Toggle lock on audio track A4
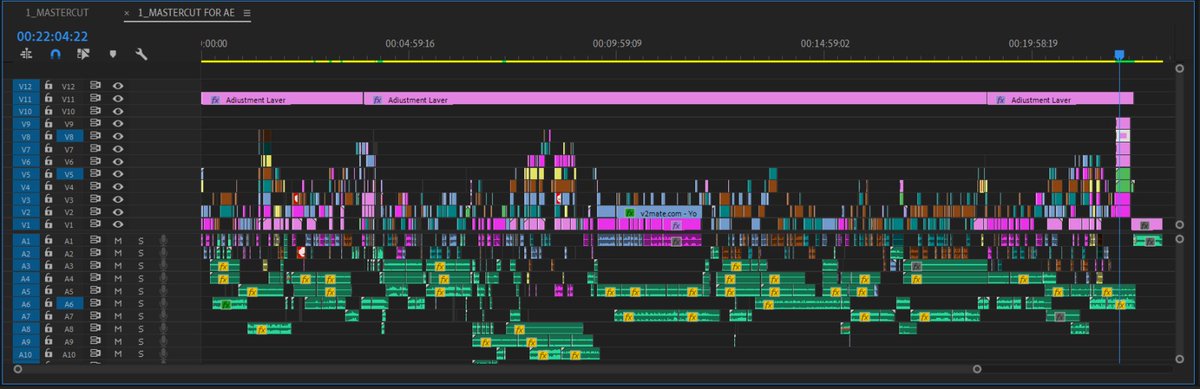Image resolution: width=1200 pixels, height=389 pixels. click(x=48, y=278)
